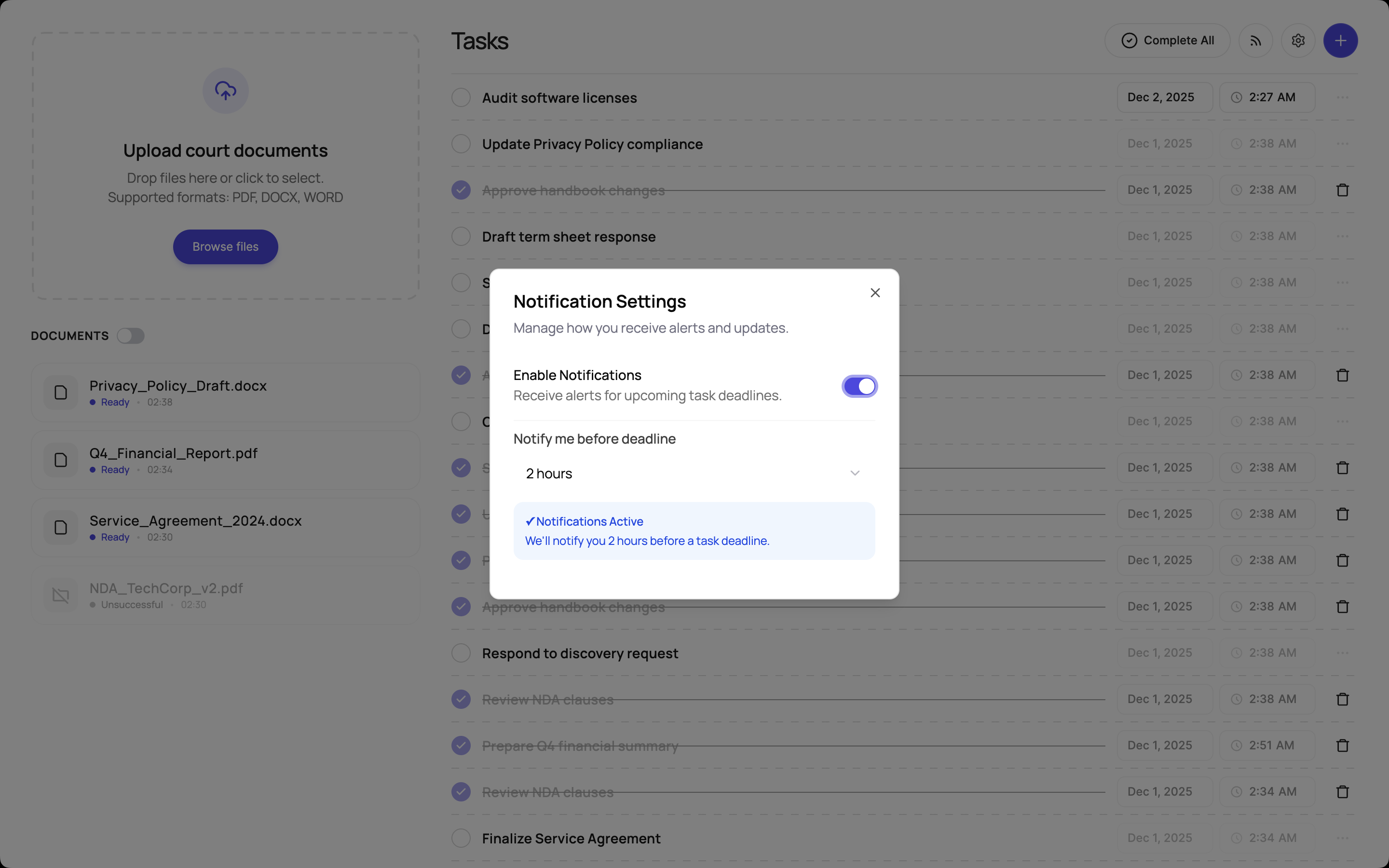Click the plus add task icon
Viewport: 1389px width, 868px height.
[1340, 41]
